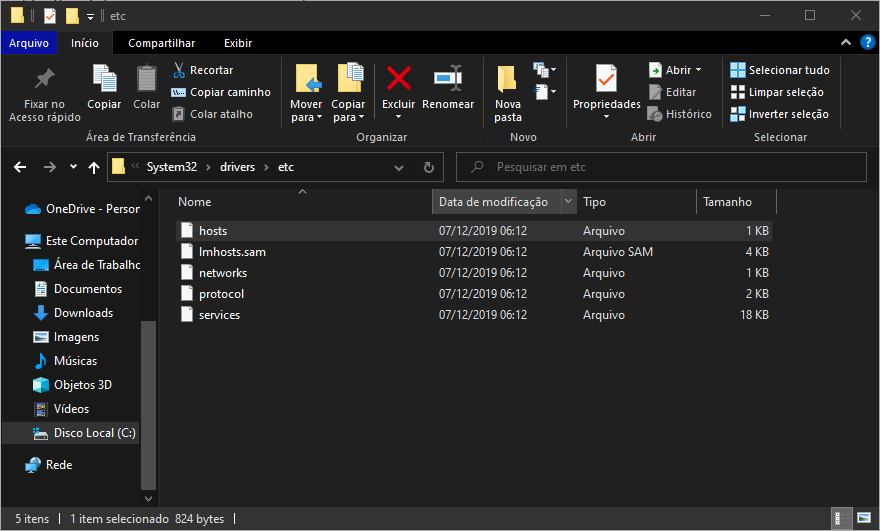Go back with the back arrow
This screenshot has height=531, width=880.
(20, 167)
